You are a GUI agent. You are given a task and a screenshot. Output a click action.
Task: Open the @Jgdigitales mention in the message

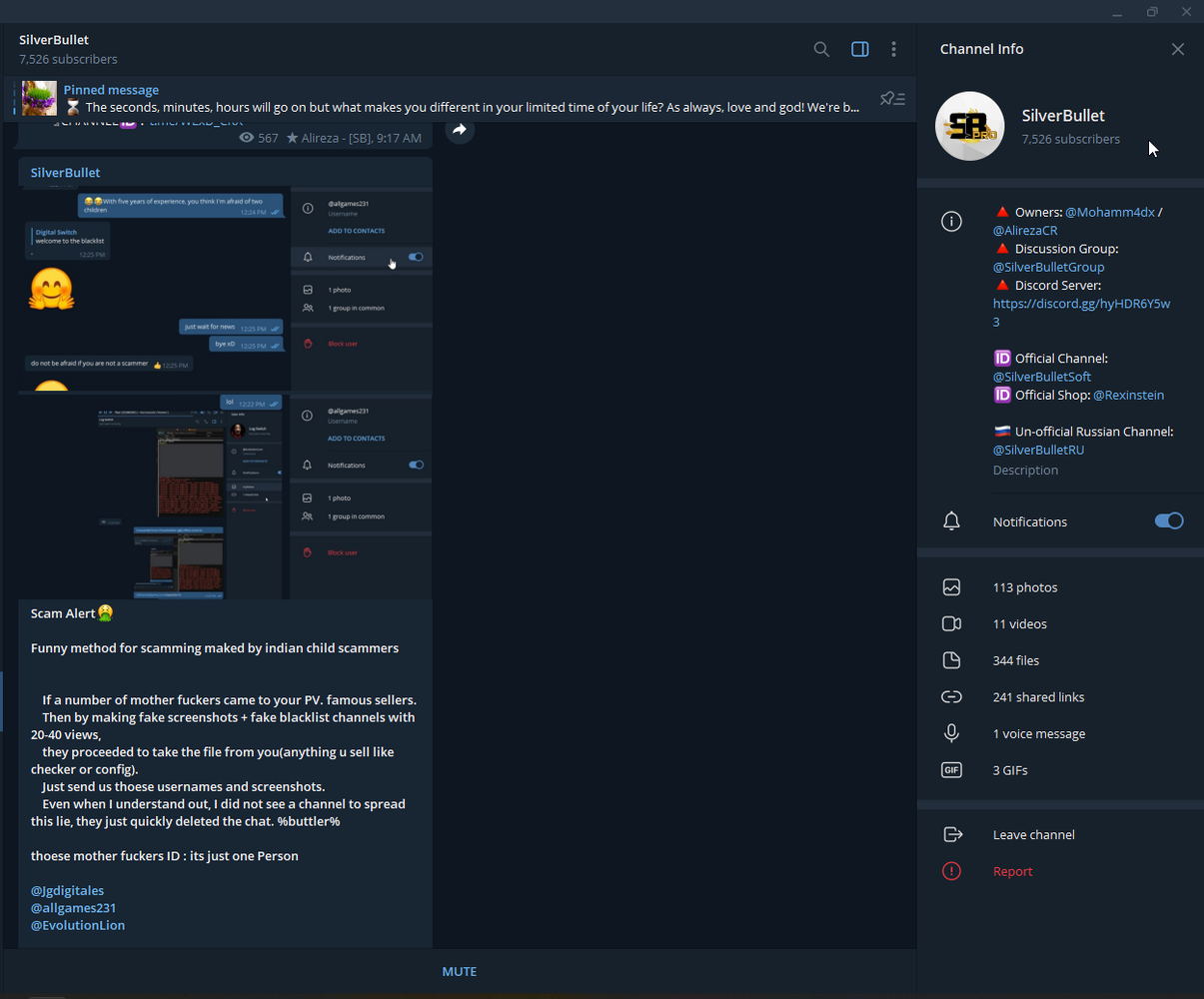[x=67, y=890]
